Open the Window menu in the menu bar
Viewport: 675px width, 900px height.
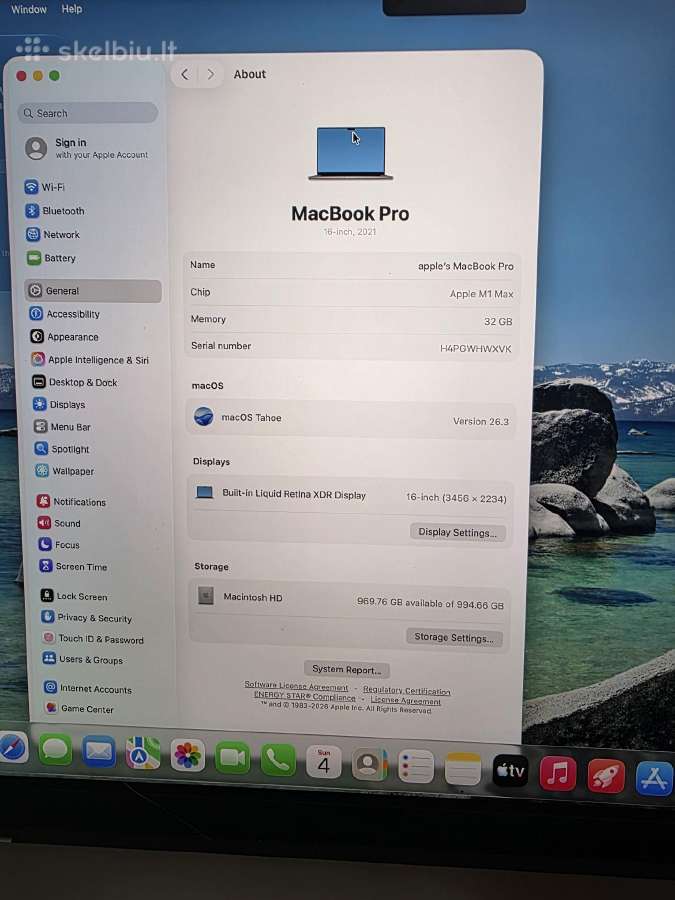(x=29, y=9)
